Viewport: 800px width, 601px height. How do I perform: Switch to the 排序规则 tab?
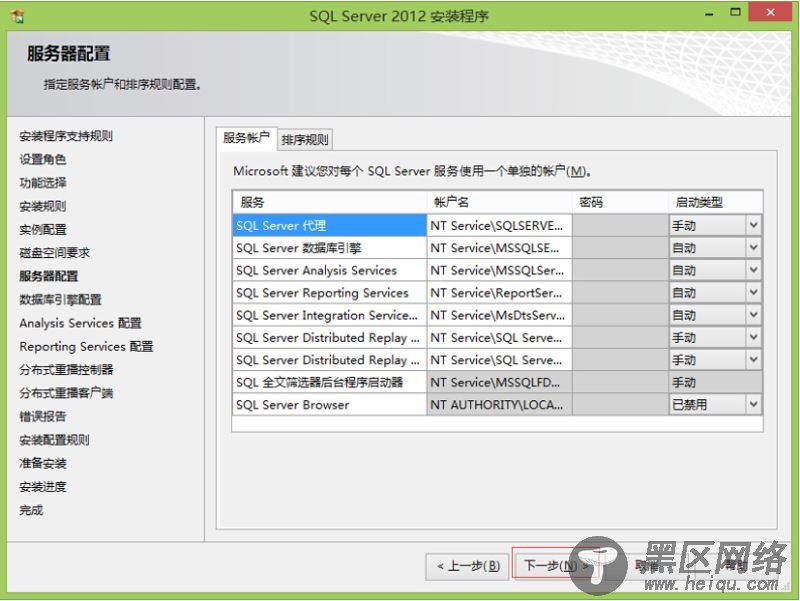[x=305, y=140]
